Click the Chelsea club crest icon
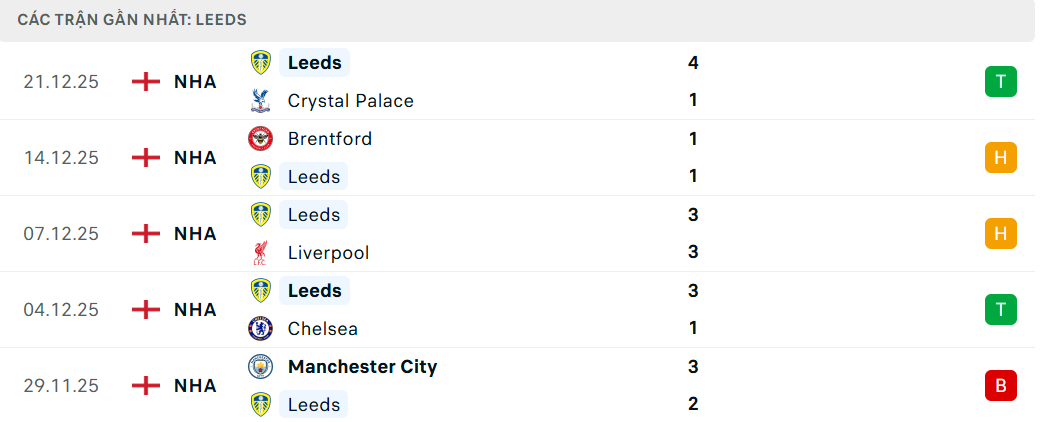The image size is (1045, 422). [x=261, y=328]
